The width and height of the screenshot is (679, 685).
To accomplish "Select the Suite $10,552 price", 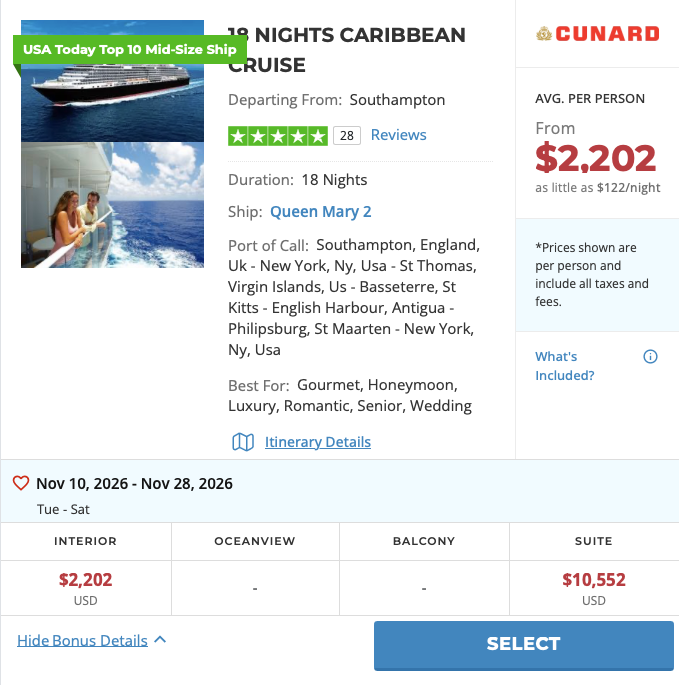I will coord(594,580).
